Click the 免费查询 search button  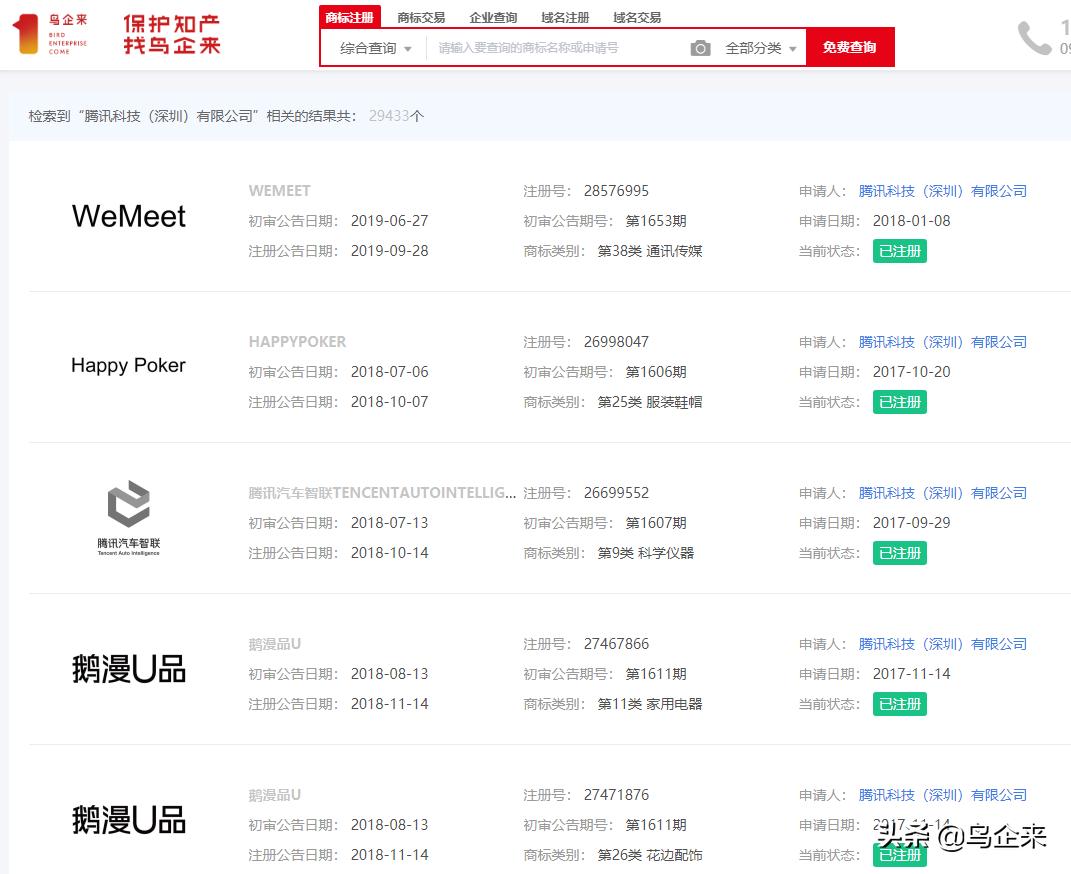tap(850, 46)
